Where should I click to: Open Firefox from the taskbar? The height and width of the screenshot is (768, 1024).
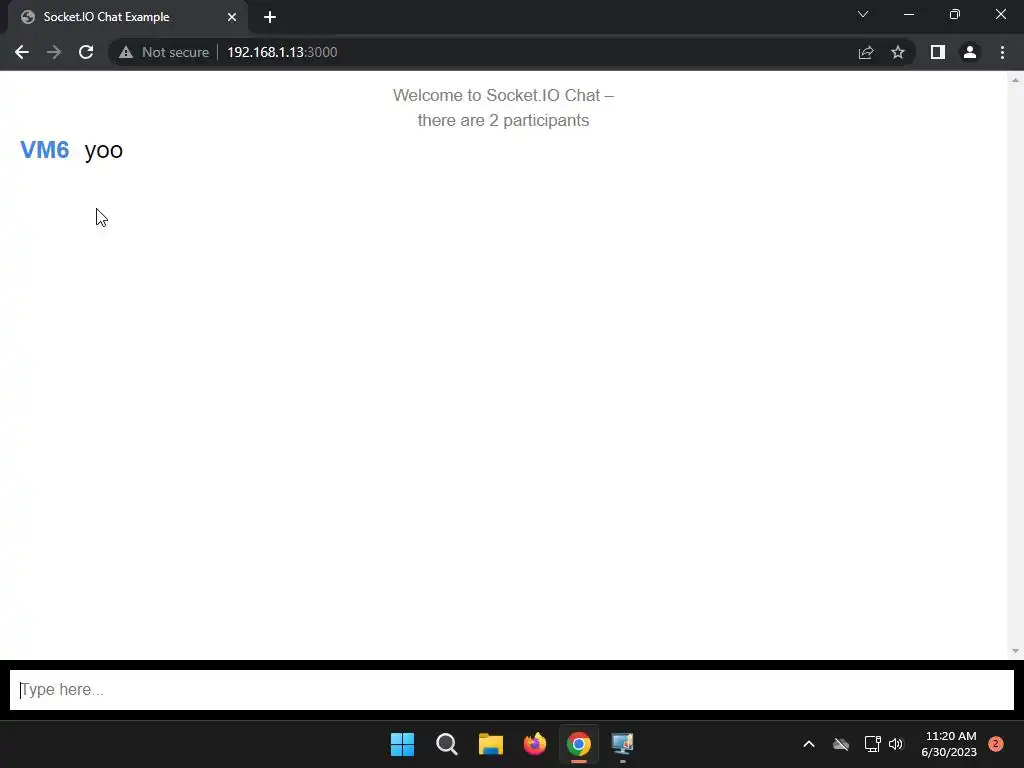tap(535, 744)
